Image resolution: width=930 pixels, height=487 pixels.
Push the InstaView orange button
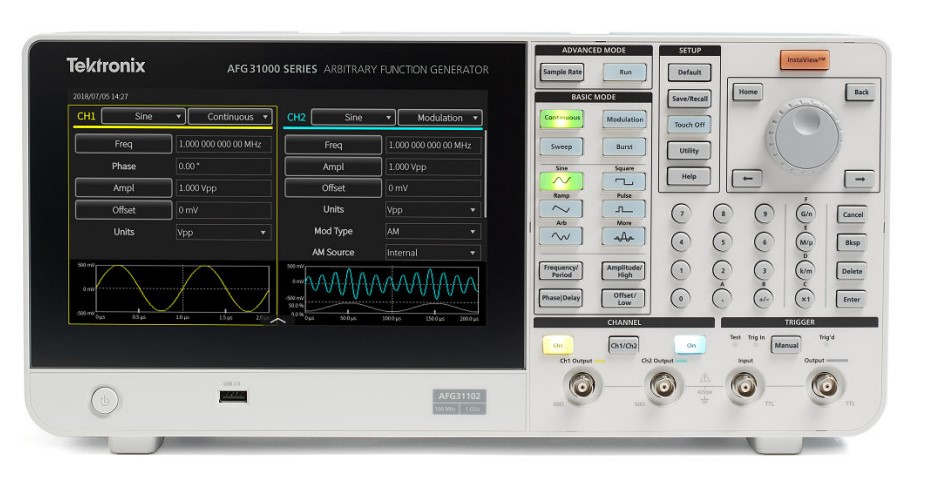(804, 60)
